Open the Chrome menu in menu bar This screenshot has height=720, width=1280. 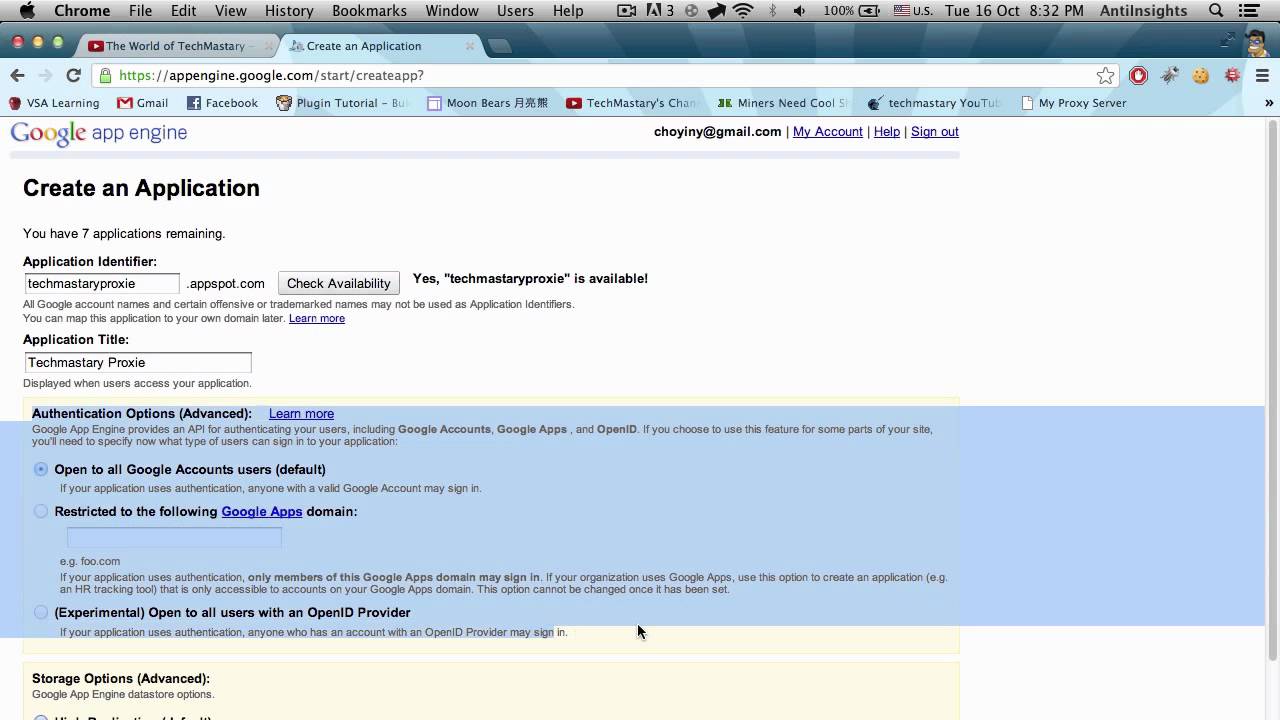(x=82, y=11)
